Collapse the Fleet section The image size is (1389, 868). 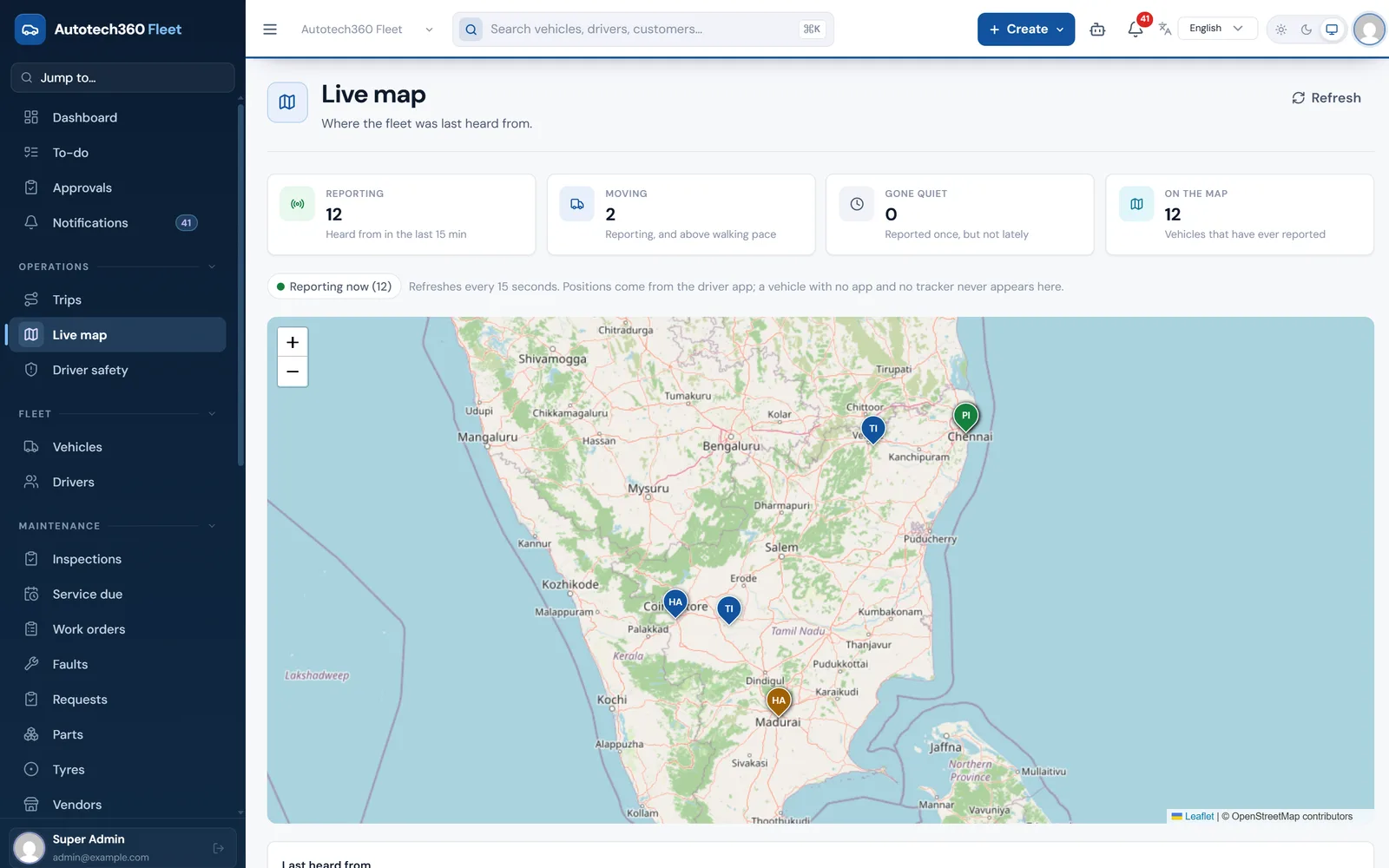click(117, 414)
